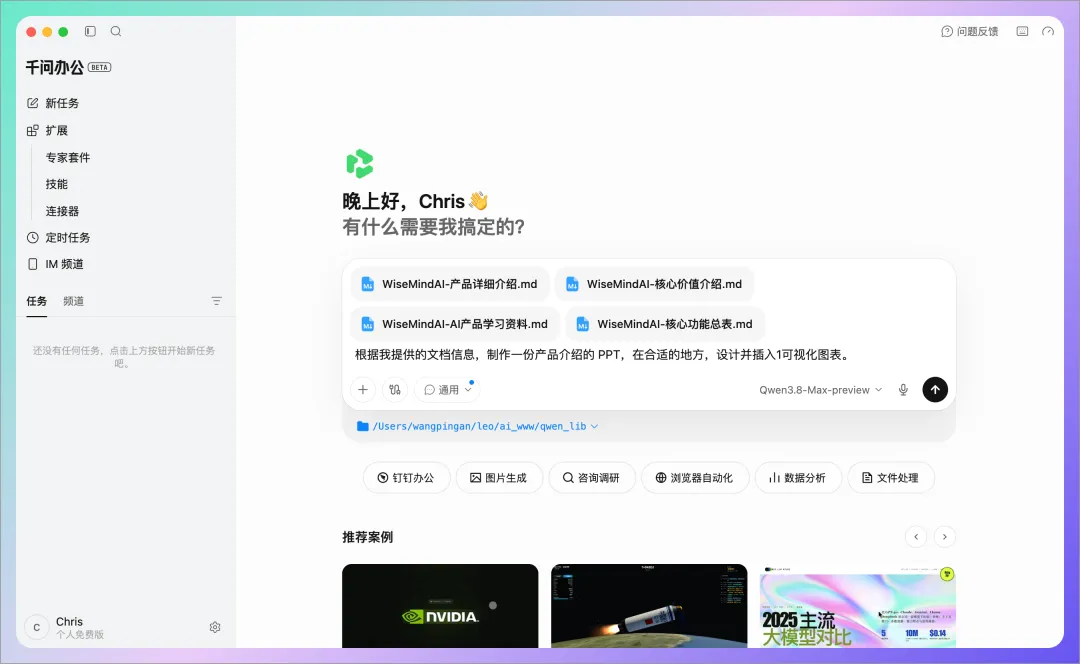
Task: Send the prompt with the arrow button
Action: 935,389
